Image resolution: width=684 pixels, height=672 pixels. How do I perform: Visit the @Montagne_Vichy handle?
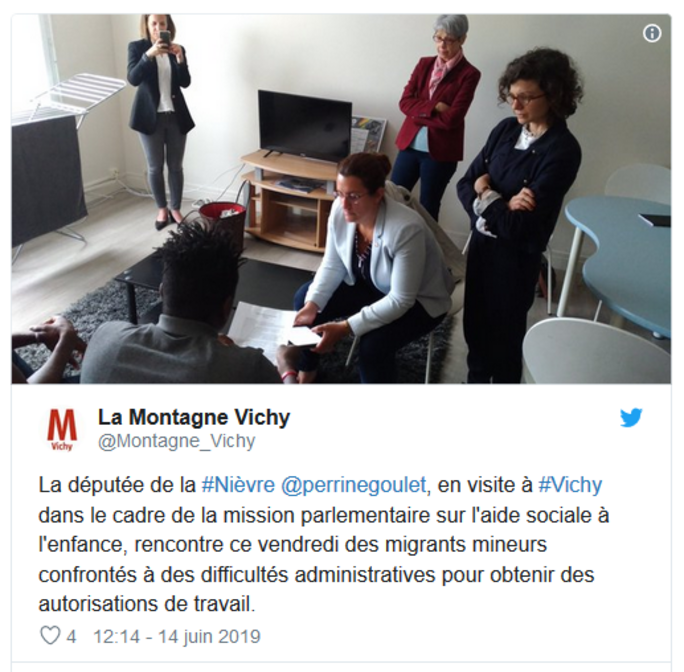177,441
